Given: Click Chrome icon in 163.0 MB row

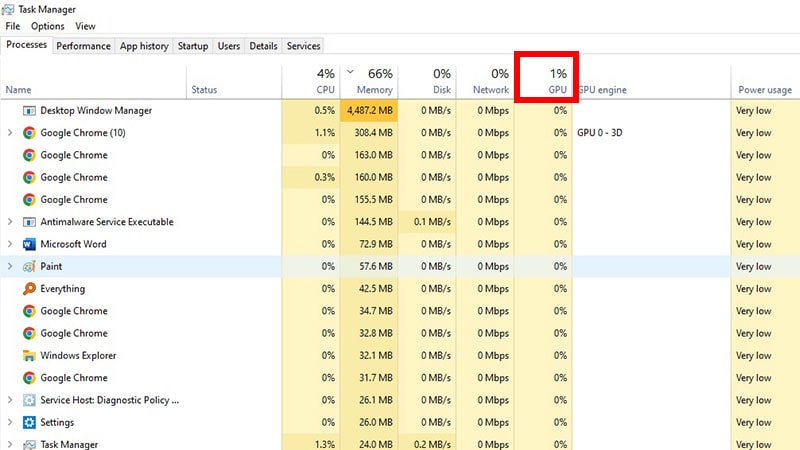Looking at the screenshot, I should point(29,155).
